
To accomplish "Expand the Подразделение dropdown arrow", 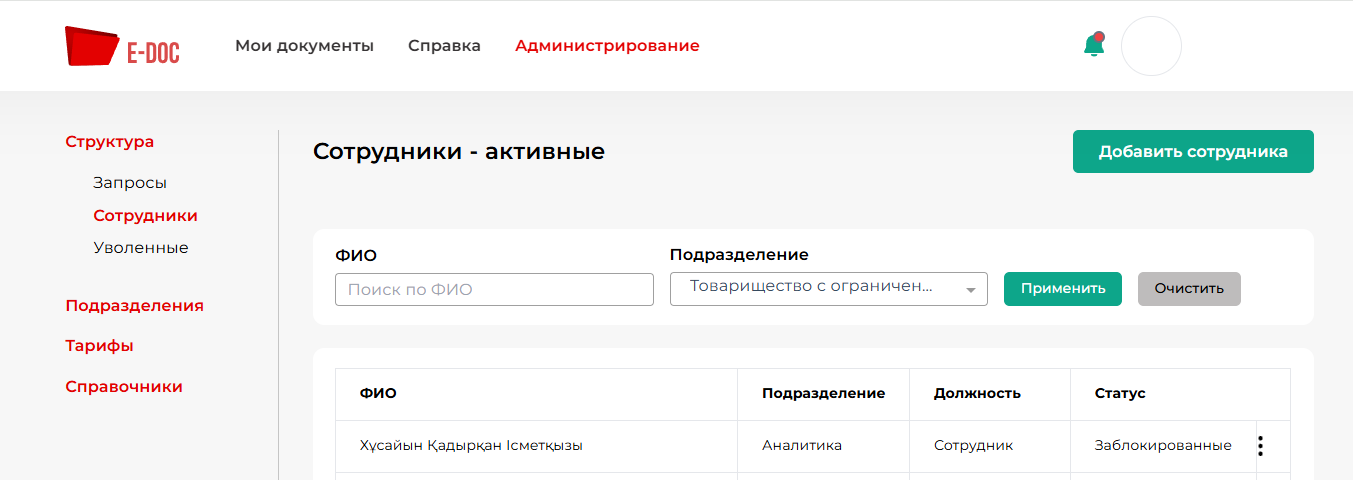I will [970, 290].
